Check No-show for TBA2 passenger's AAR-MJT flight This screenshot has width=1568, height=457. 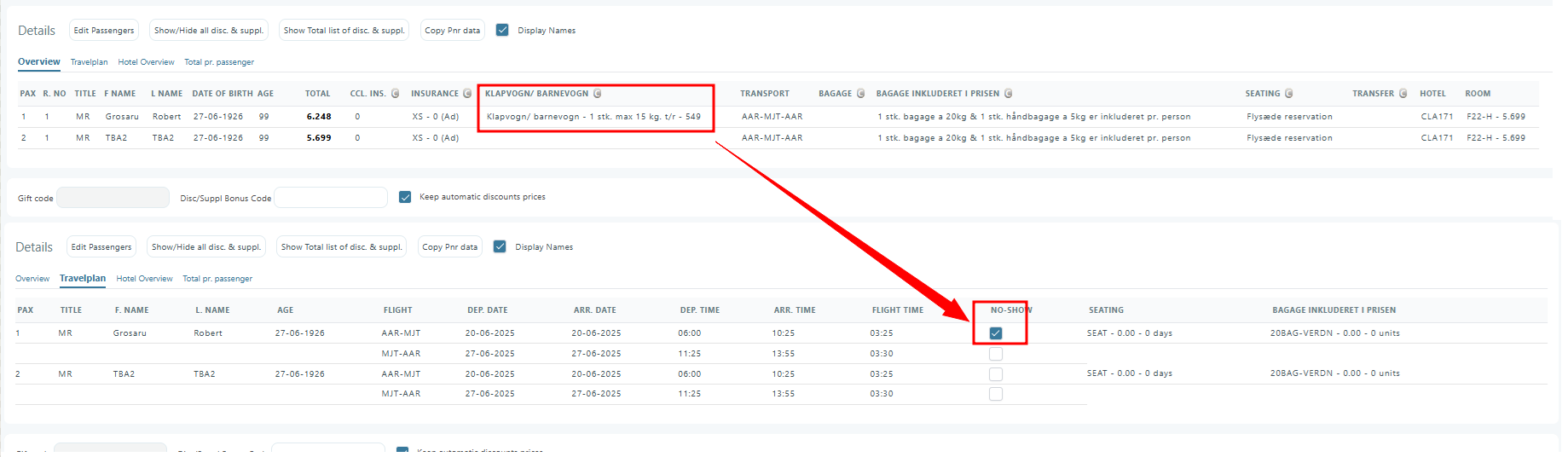[x=996, y=374]
